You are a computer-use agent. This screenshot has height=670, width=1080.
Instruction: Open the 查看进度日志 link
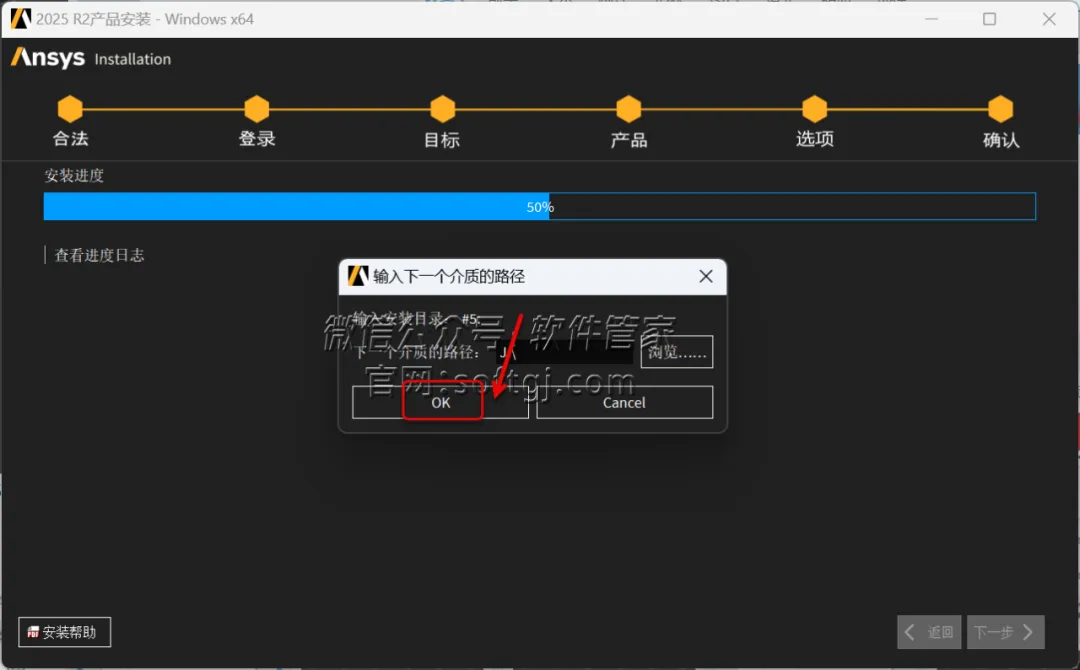tap(99, 255)
